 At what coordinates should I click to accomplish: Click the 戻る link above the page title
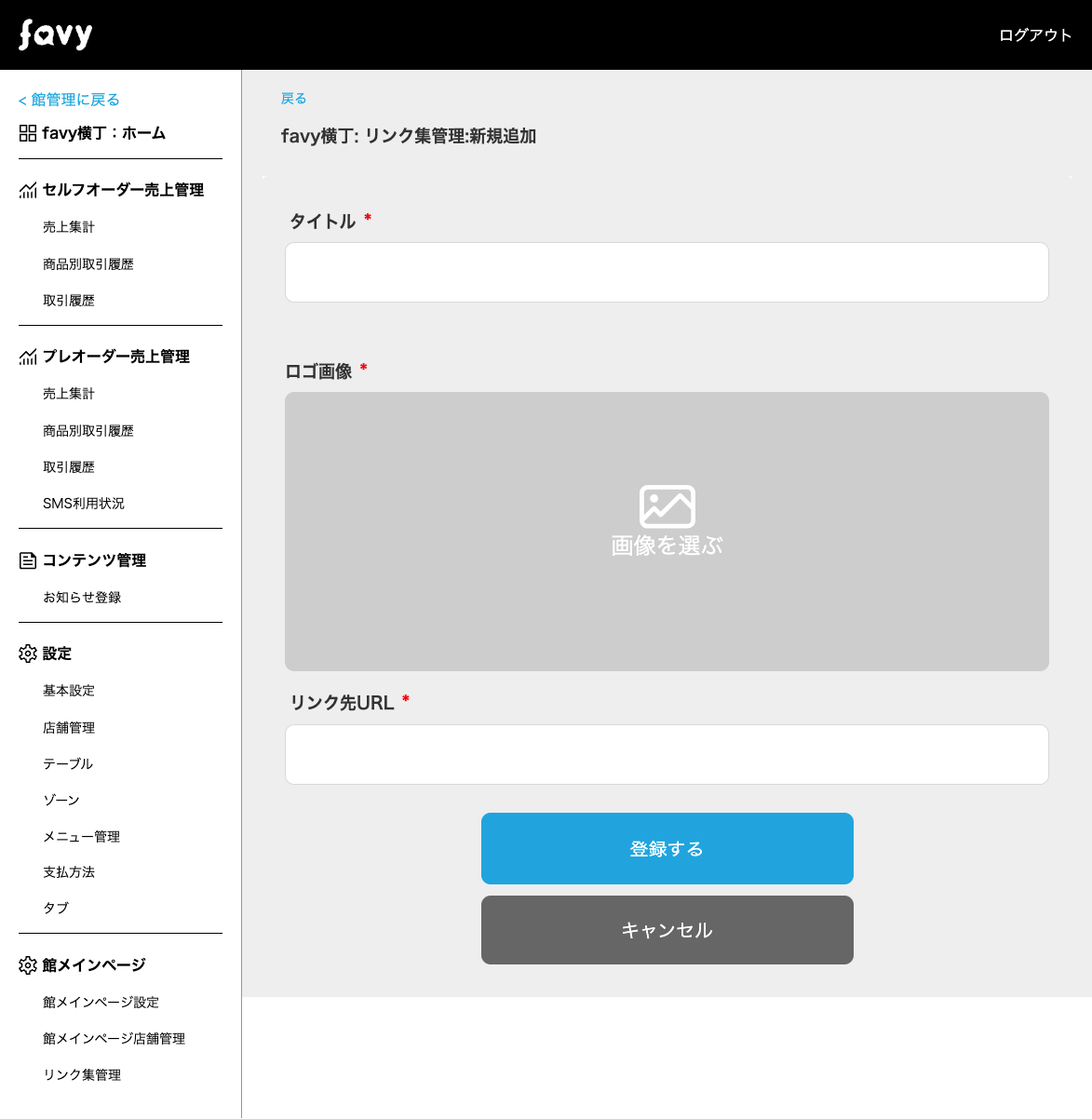(x=293, y=98)
